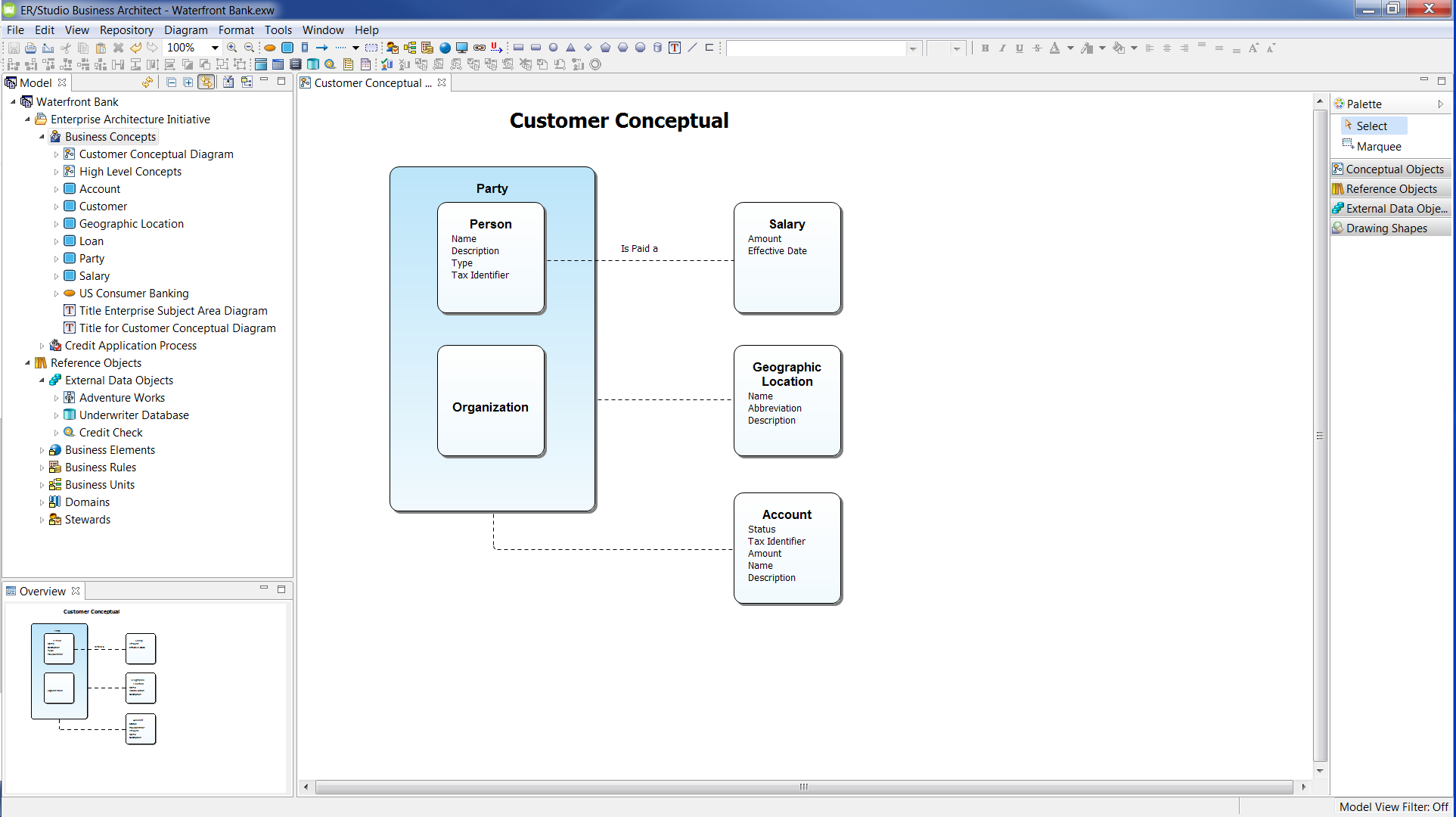Select the Customer Conceptual editor tab
The image size is (1456, 817).
click(368, 83)
